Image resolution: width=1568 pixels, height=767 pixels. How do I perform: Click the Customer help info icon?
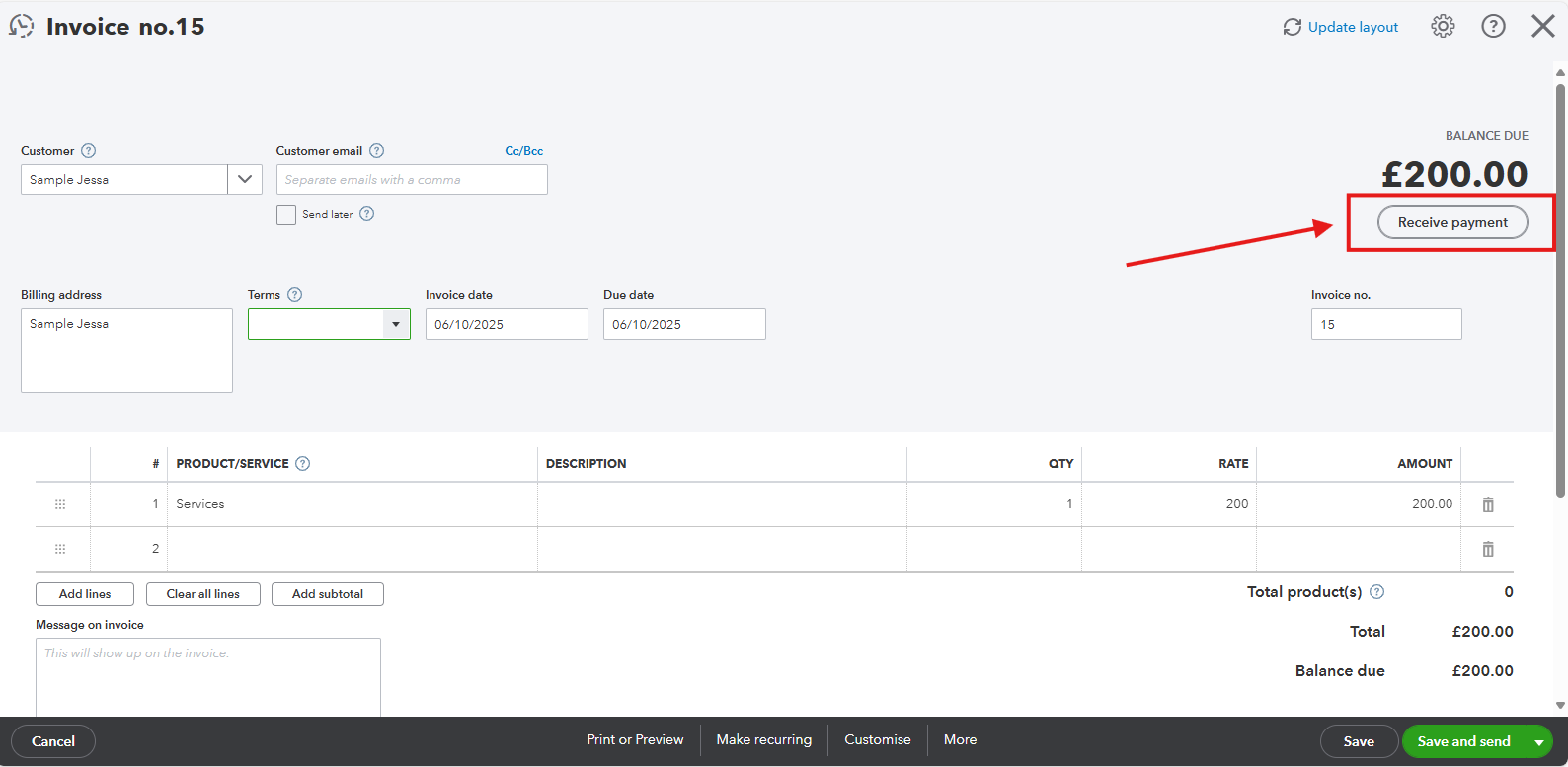pyautogui.click(x=89, y=151)
